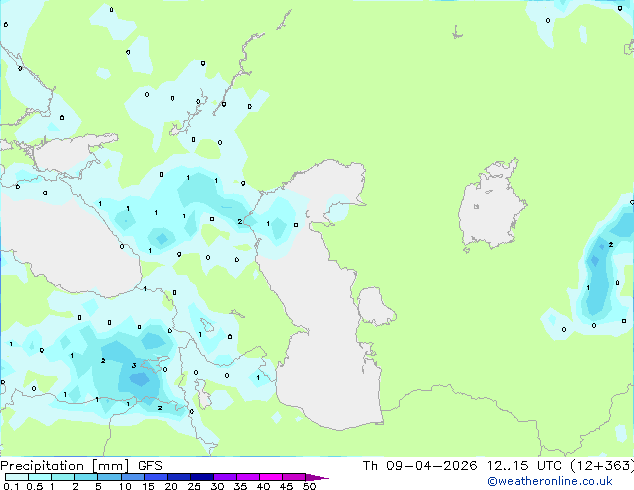Screen dimensions: 634x490
Task: Open the weatheronline.co.uk copyright link
Action: click(x=550, y=481)
